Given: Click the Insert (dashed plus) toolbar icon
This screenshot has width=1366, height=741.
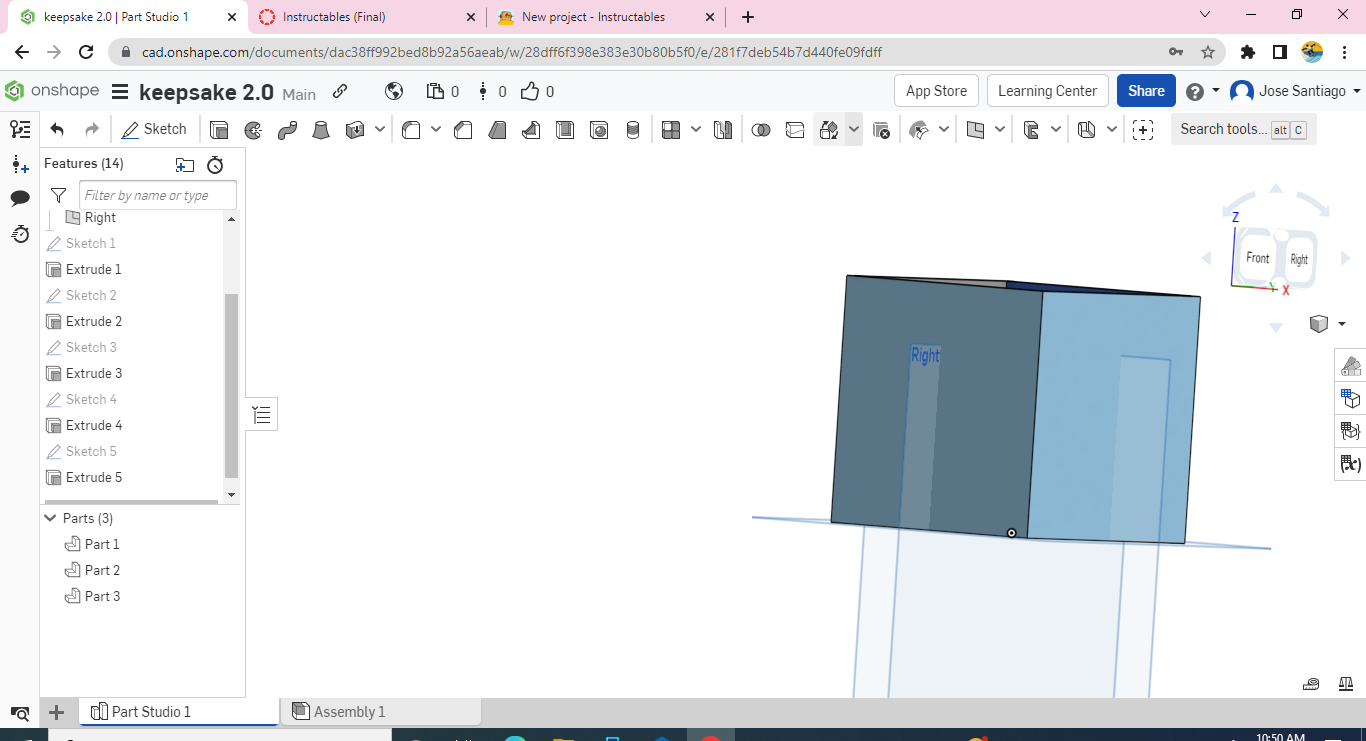Looking at the screenshot, I should tap(1143, 130).
